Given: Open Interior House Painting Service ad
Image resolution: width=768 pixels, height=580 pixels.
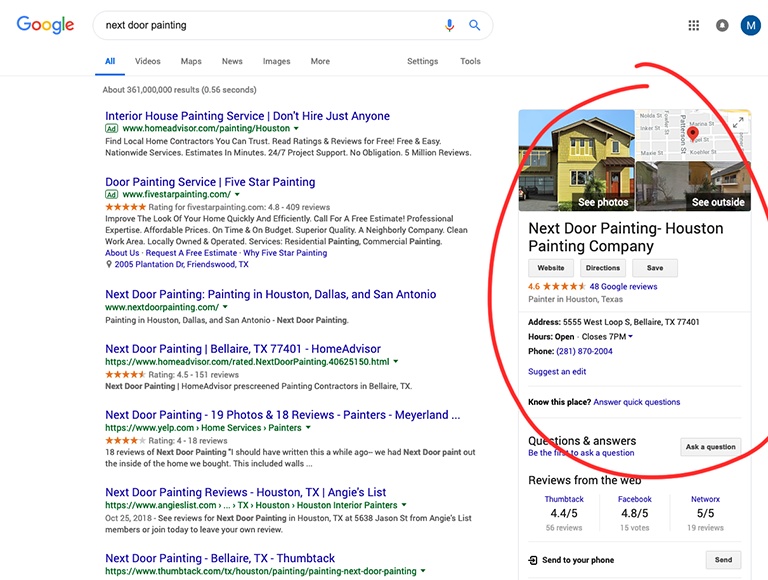Looking at the screenshot, I should (247, 116).
